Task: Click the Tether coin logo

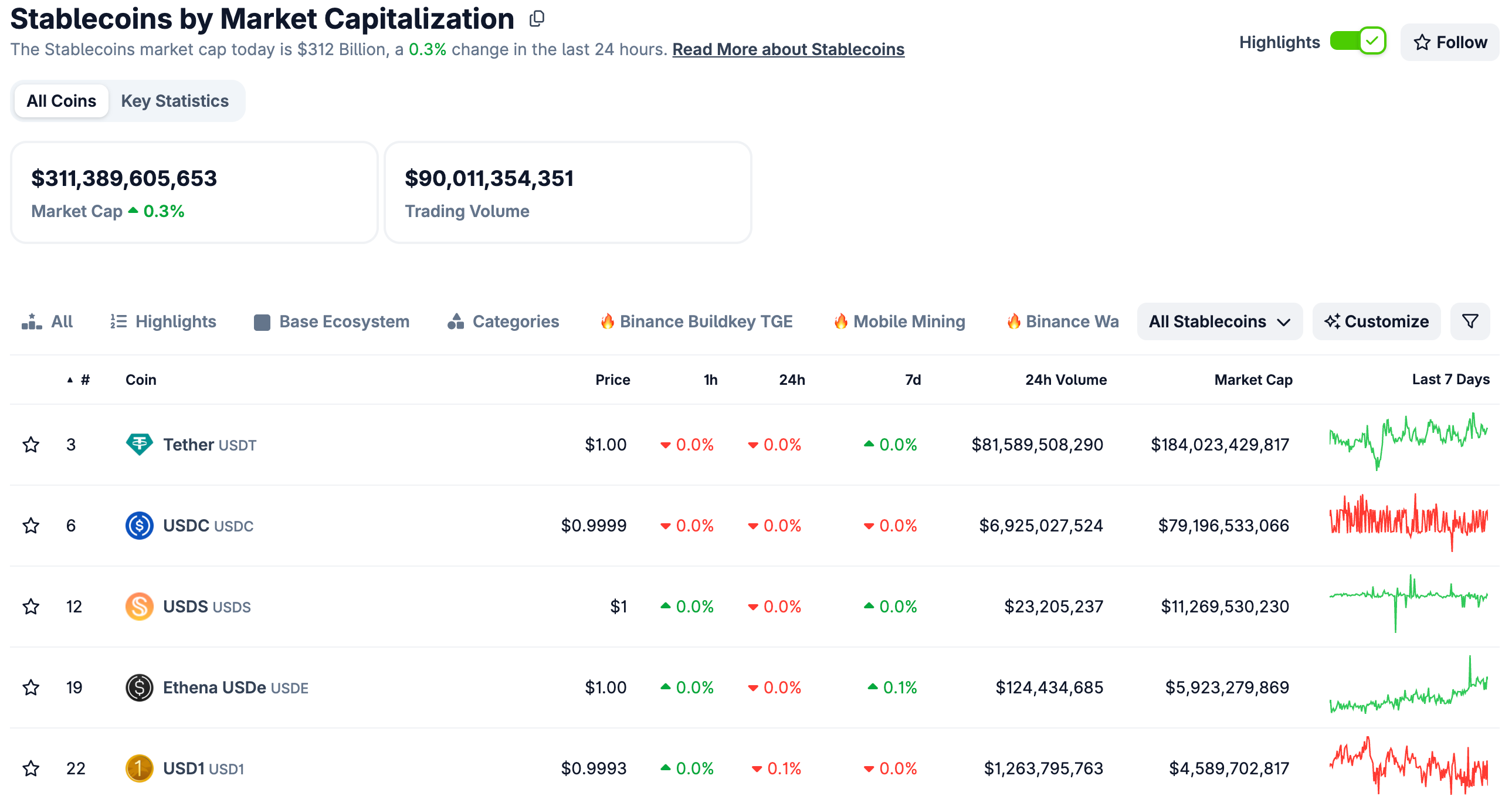Action: click(x=139, y=445)
